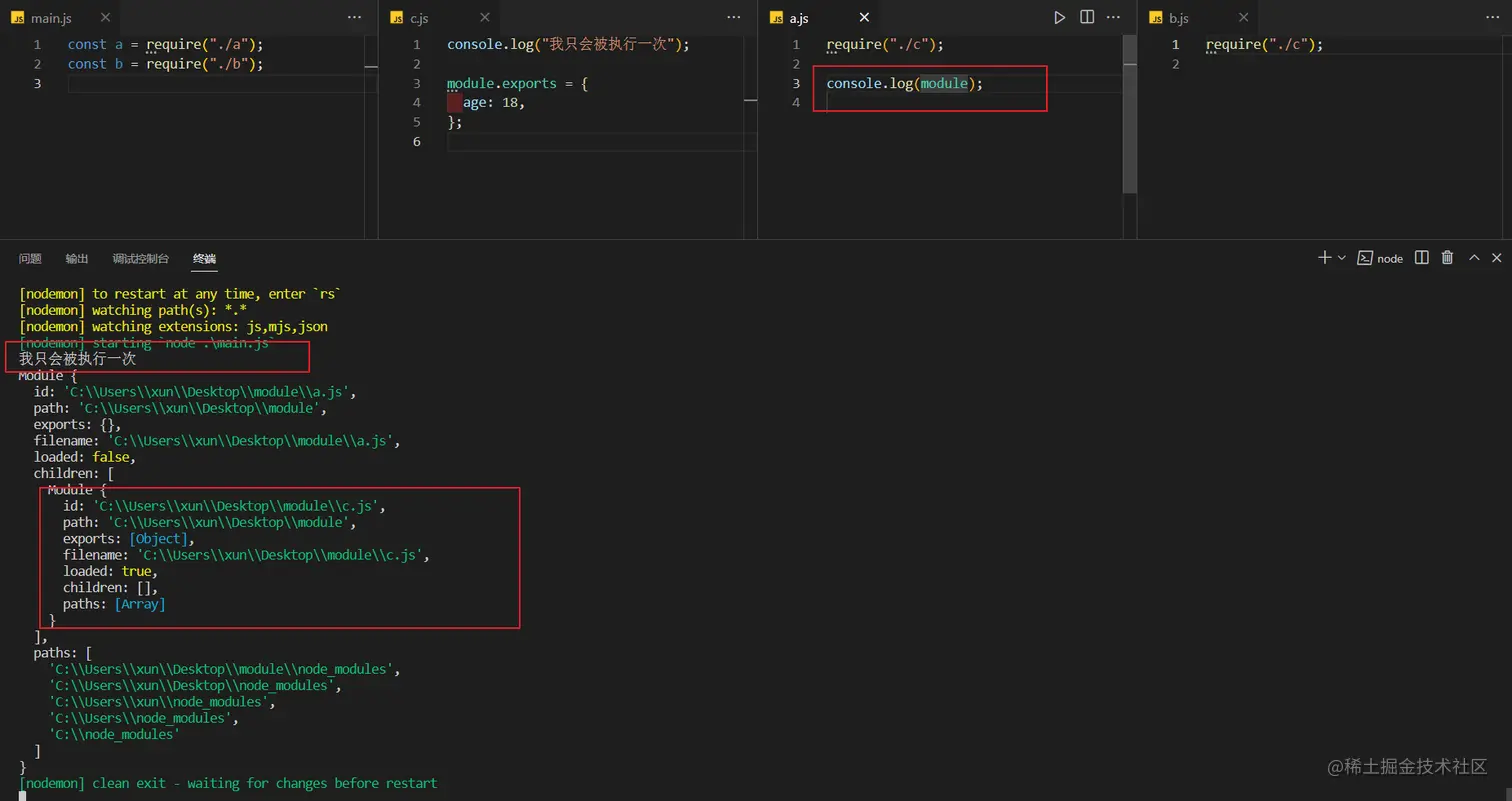This screenshot has height=801, width=1512.
Task: Click nodemon watching extensions line
Action: click(x=173, y=326)
